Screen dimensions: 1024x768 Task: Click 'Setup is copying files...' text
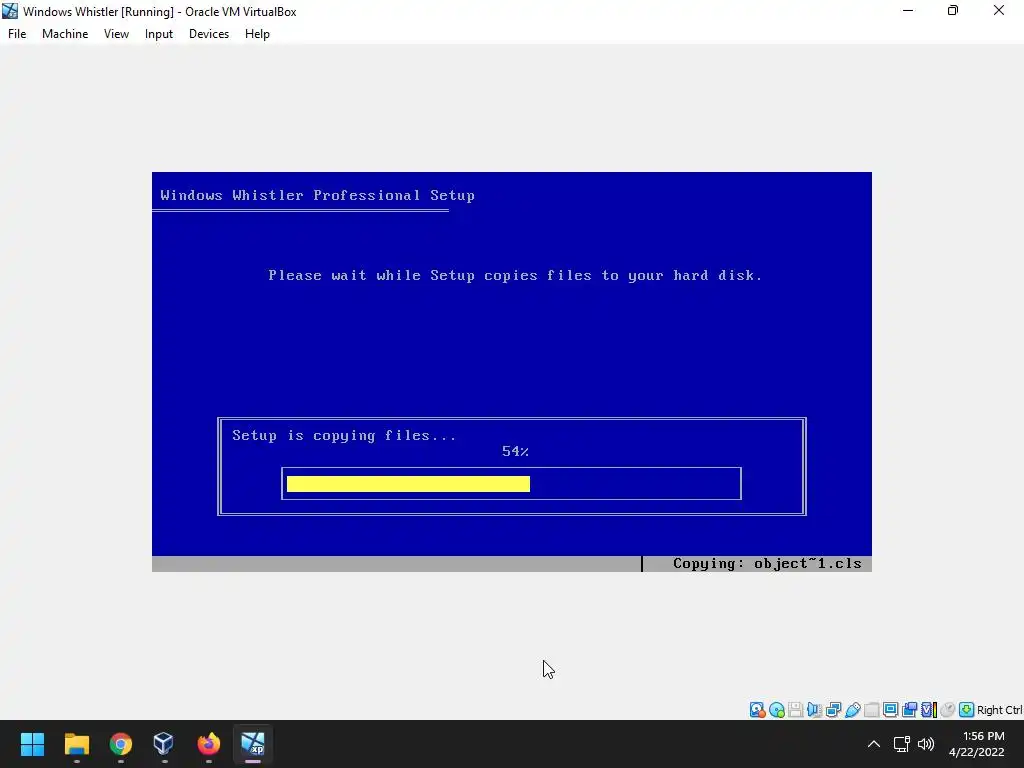point(344,436)
